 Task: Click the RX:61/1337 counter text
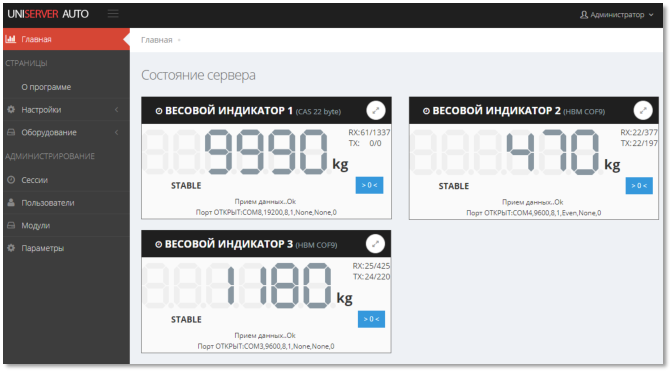(x=369, y=132)
